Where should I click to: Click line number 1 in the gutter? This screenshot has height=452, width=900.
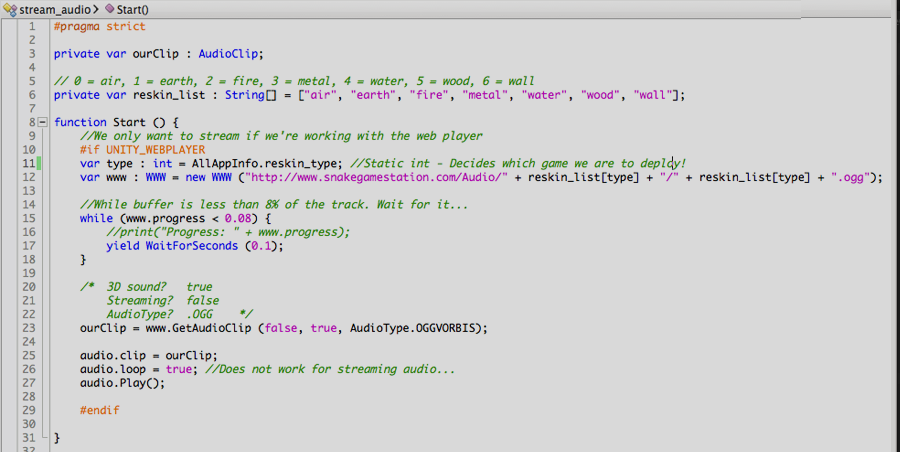pyautogui.click(x=29, y=26)
